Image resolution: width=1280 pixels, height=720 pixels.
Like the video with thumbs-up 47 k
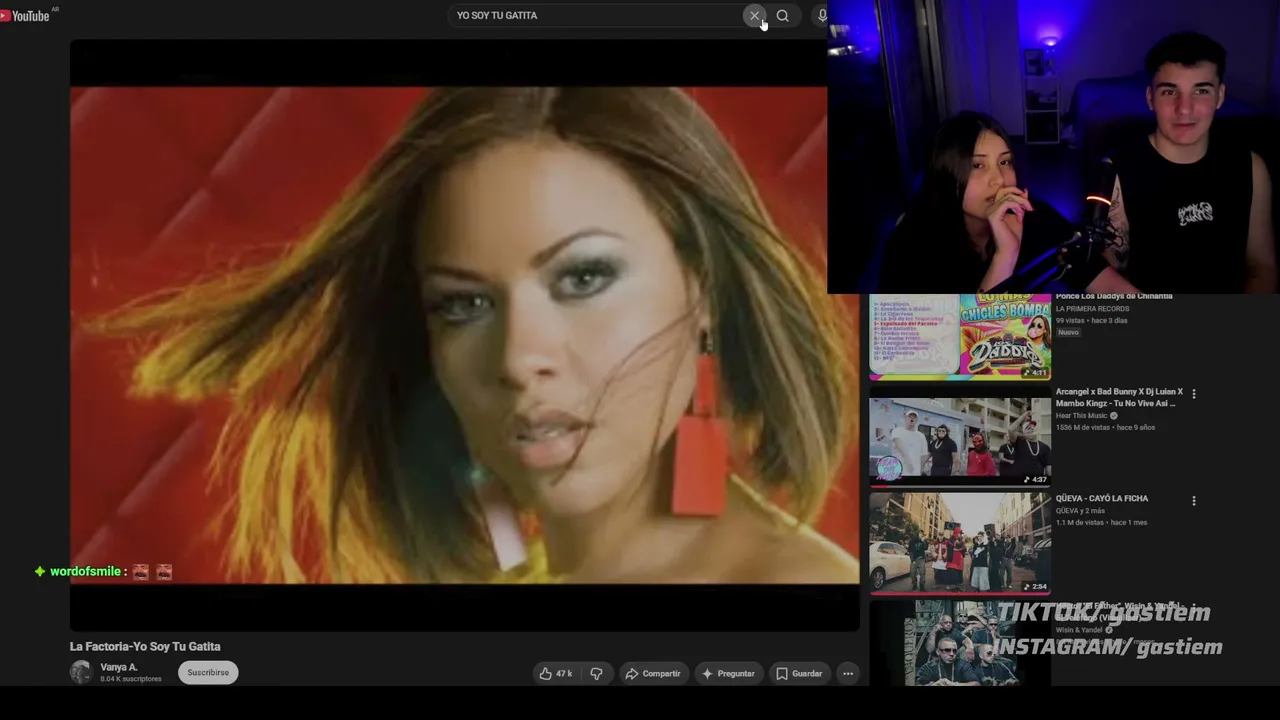(556, 673)
